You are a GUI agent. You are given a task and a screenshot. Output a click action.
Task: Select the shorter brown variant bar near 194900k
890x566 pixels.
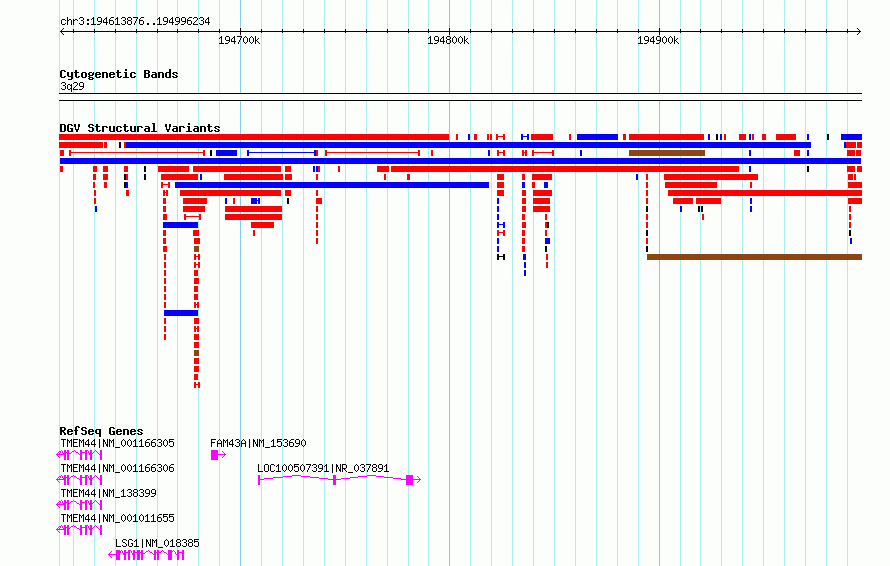click(x=667, y=153)
